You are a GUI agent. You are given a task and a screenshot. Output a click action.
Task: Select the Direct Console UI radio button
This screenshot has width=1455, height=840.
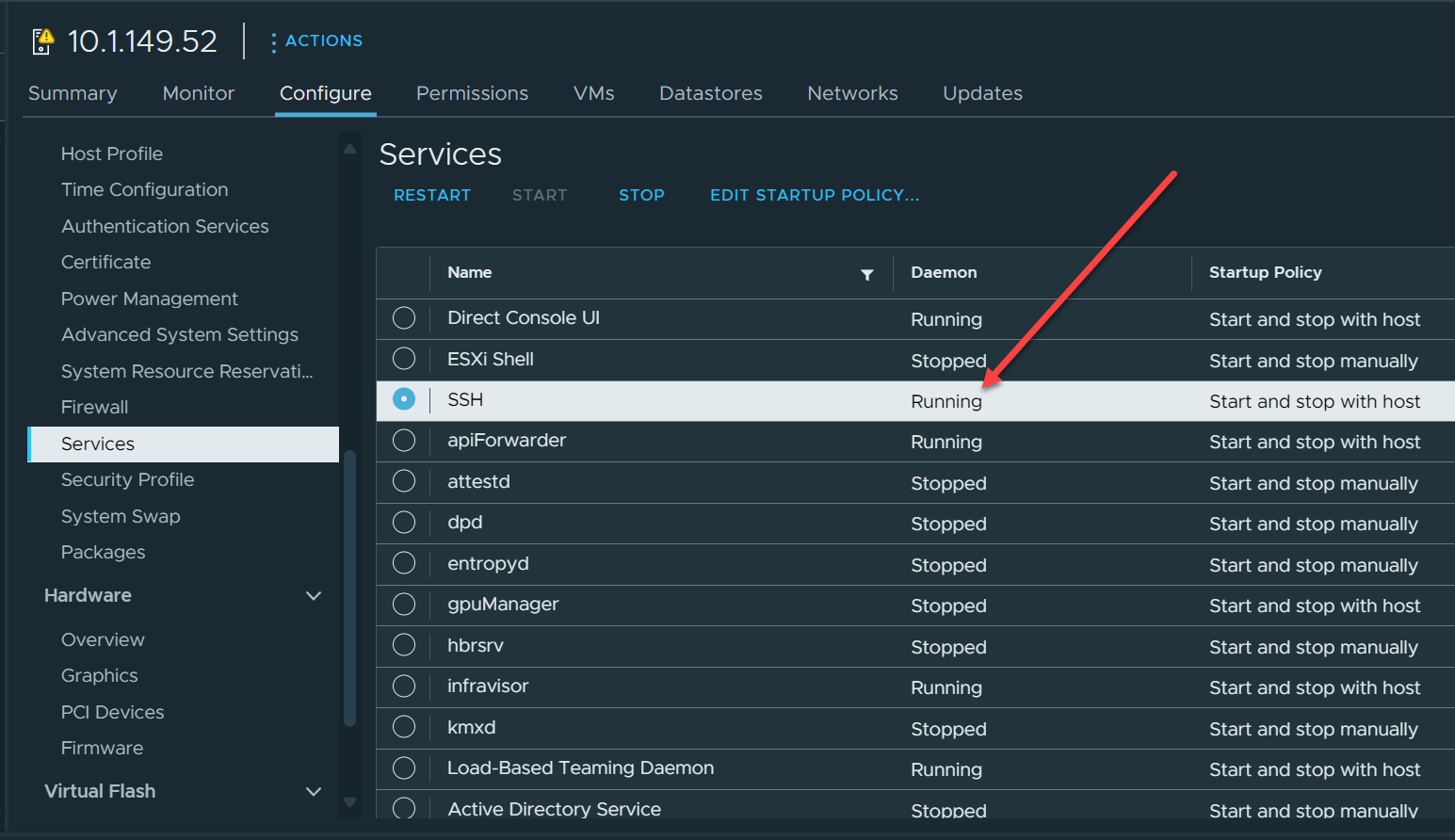pyautogui.click(x=404, y=318)
